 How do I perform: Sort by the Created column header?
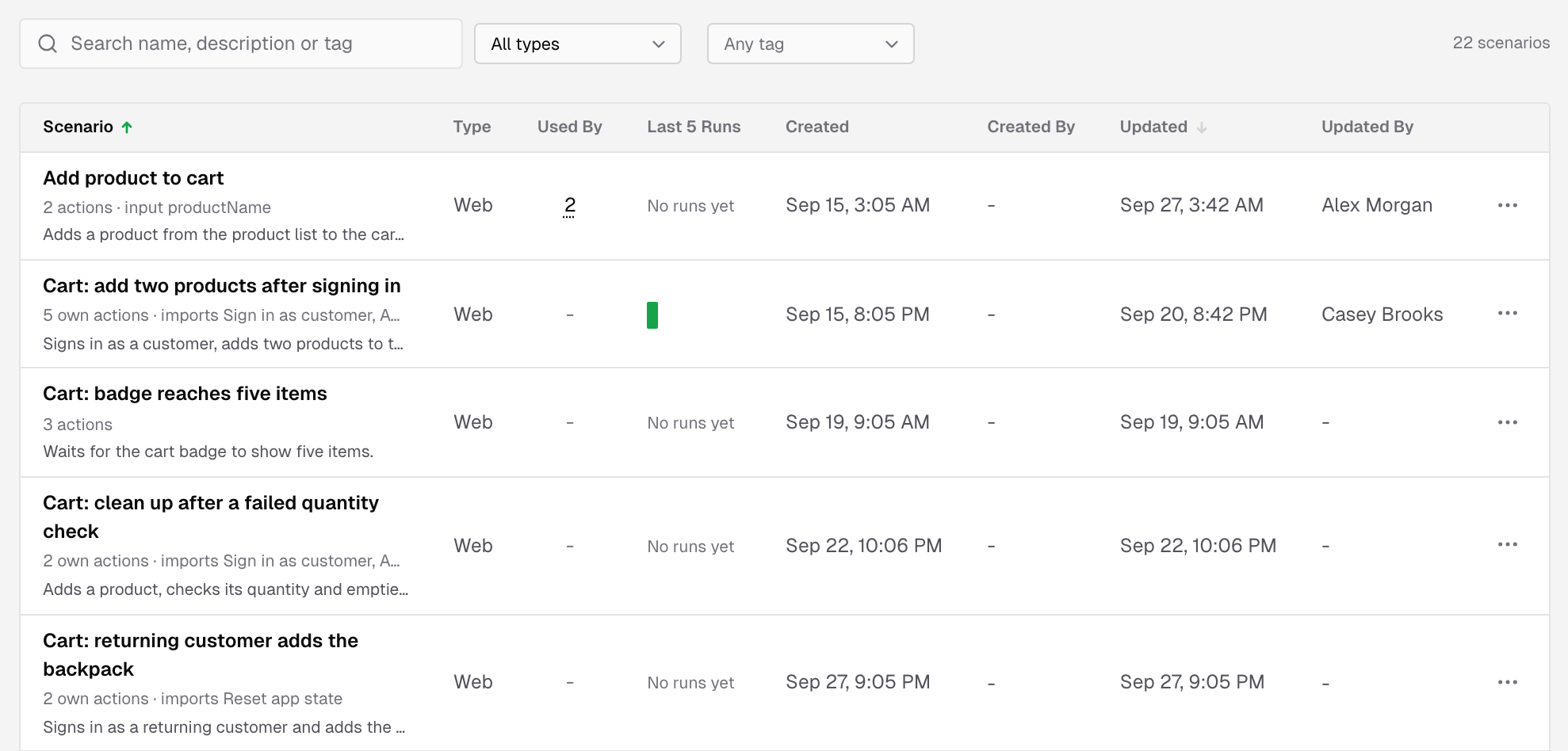coord(817,127)
